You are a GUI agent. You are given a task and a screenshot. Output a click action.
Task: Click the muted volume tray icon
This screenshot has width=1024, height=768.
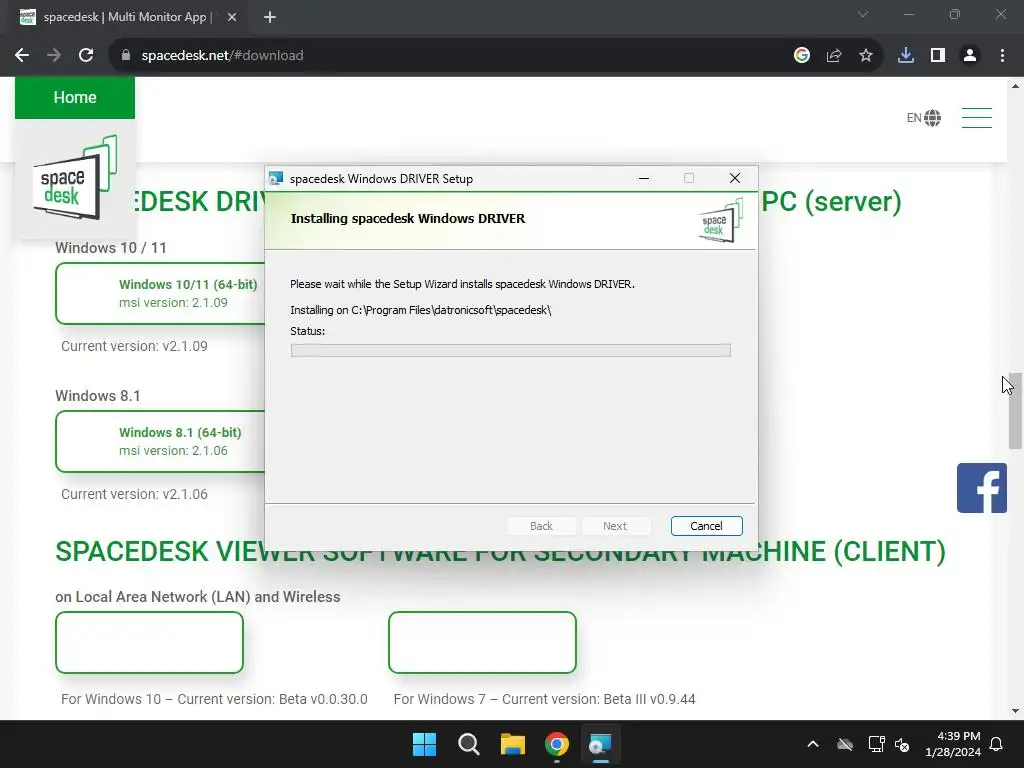(903, 744)
